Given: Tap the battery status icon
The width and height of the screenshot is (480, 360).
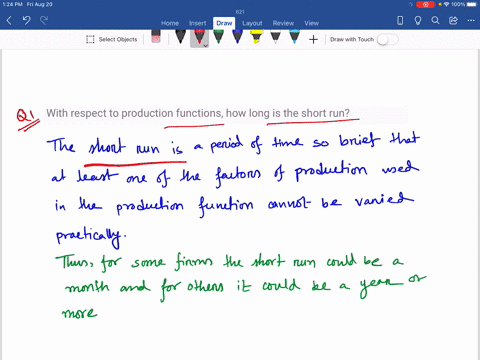Looking at the screenshot, I should pos(472,4).
